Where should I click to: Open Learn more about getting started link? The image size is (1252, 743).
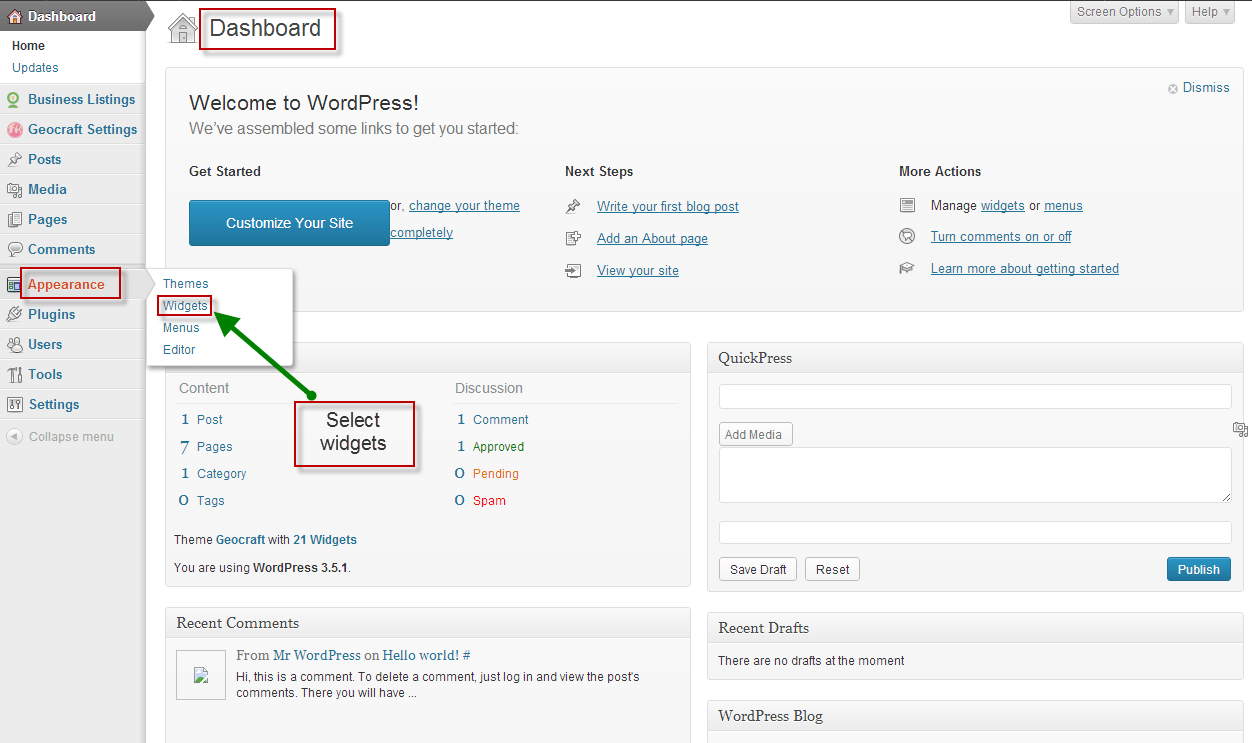click(1025, 269)
